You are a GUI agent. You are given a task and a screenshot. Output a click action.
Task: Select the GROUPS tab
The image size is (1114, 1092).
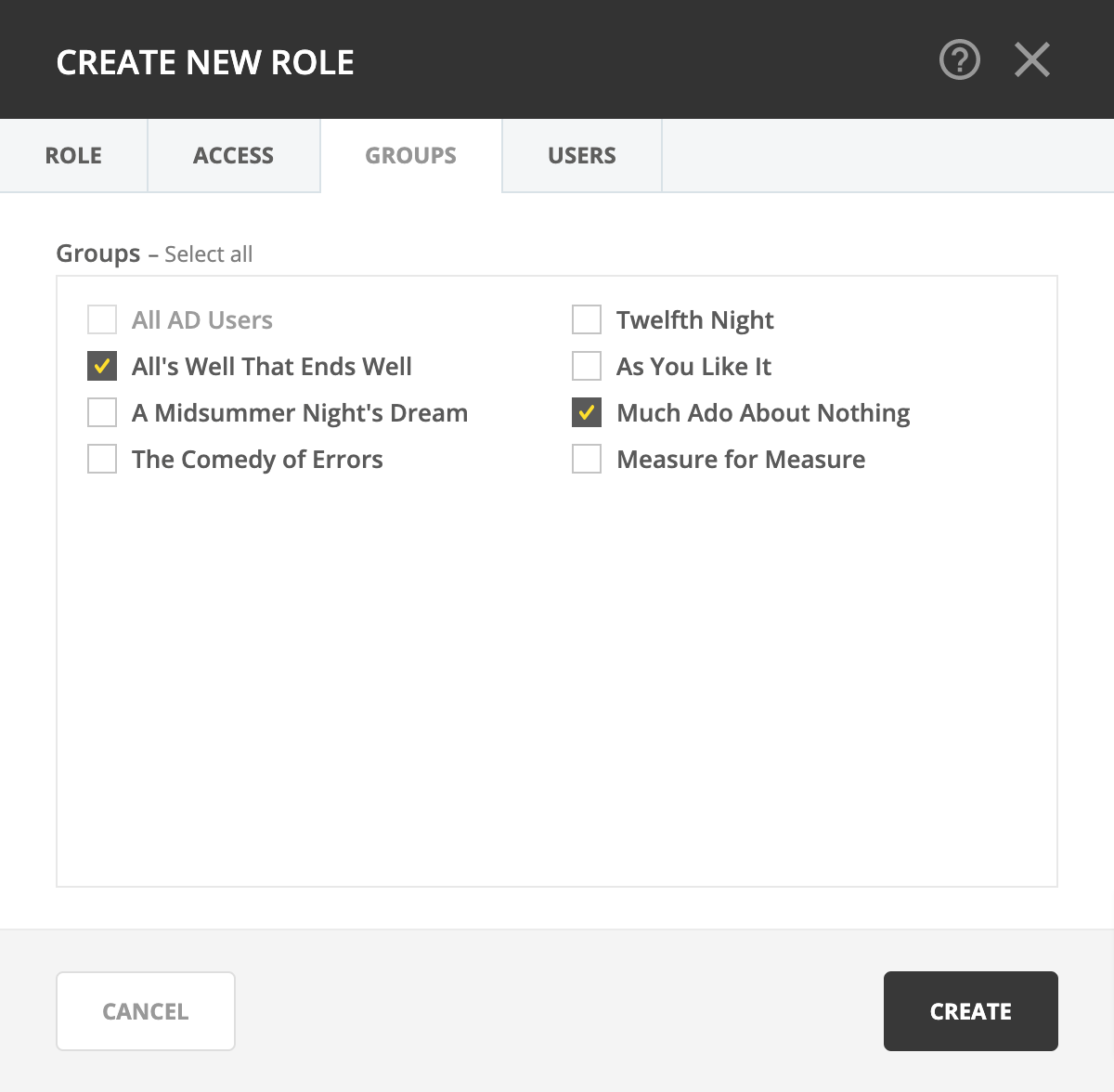[x=410, y=155]
